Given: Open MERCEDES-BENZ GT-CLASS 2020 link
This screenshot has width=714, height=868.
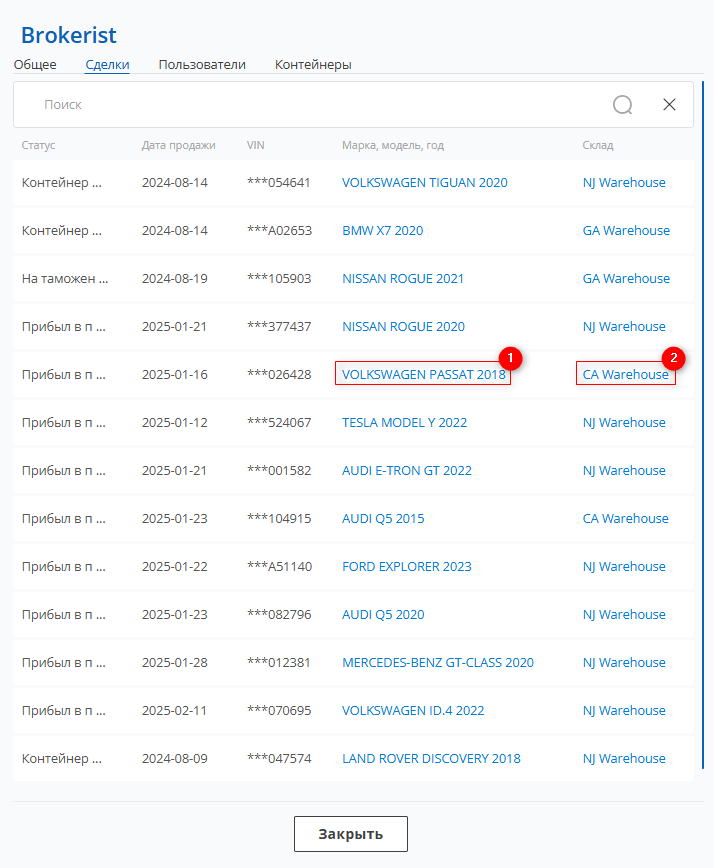Looking at the screenshot, I should click(438, 663).
